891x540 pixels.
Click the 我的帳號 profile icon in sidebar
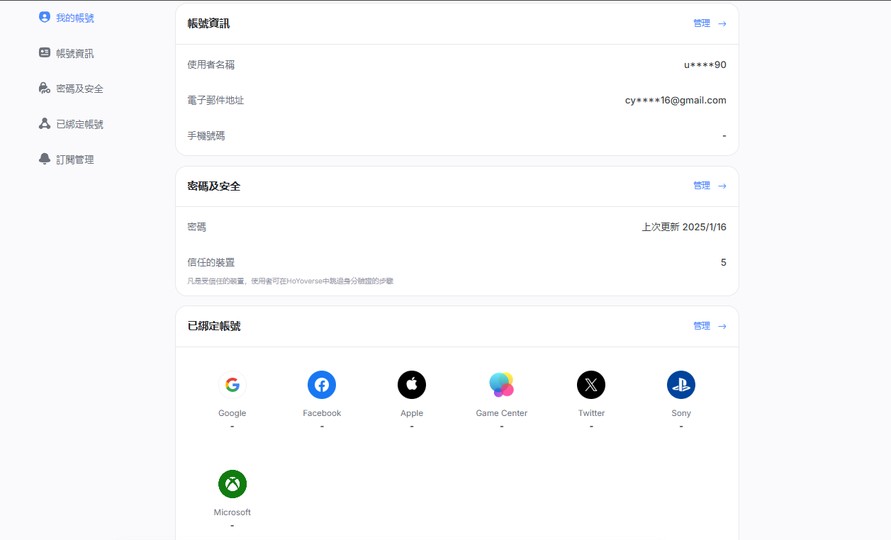click(x=44, y=17)
